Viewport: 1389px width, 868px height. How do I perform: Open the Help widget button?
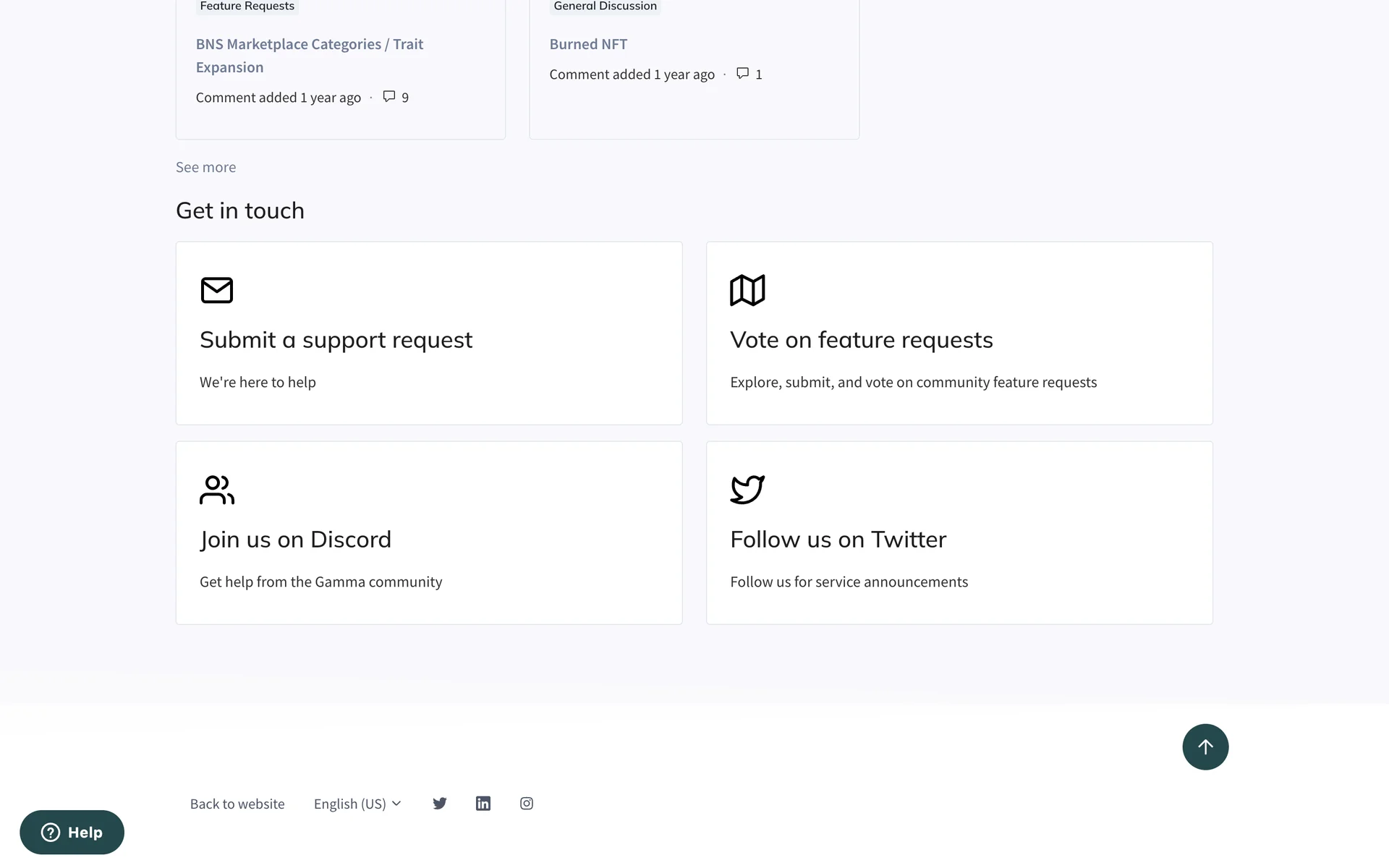click(72, 833)
